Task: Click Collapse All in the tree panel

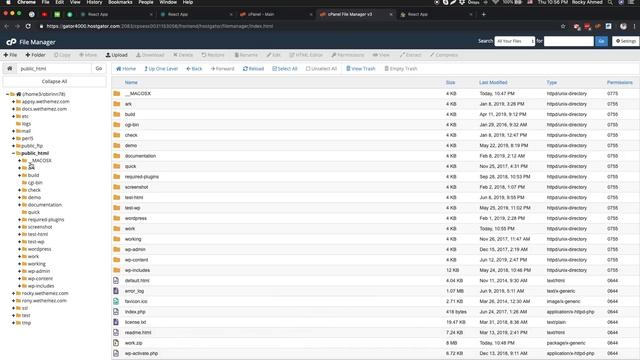Action: click(x=54, y=81)
